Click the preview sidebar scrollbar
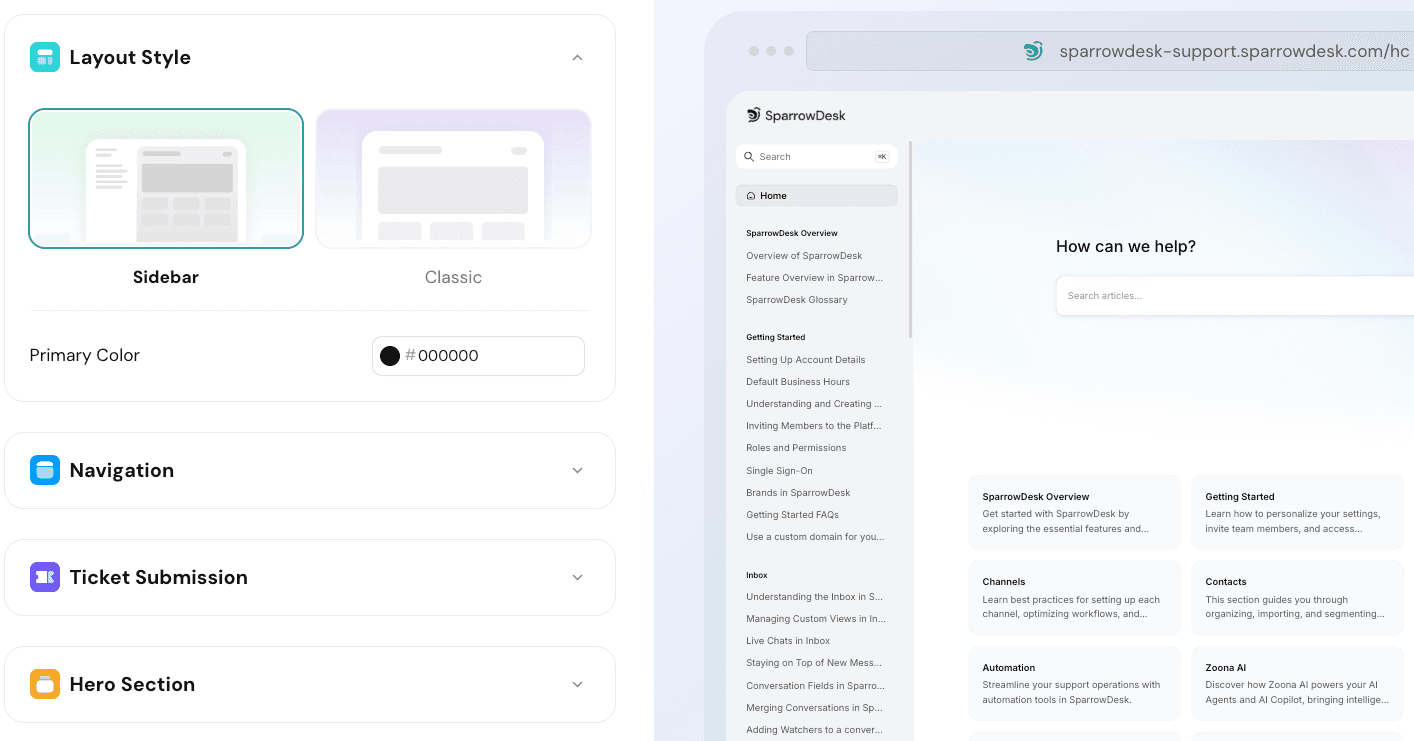Viewport: 1414px width, 741px height. click(x=910, y=239)
